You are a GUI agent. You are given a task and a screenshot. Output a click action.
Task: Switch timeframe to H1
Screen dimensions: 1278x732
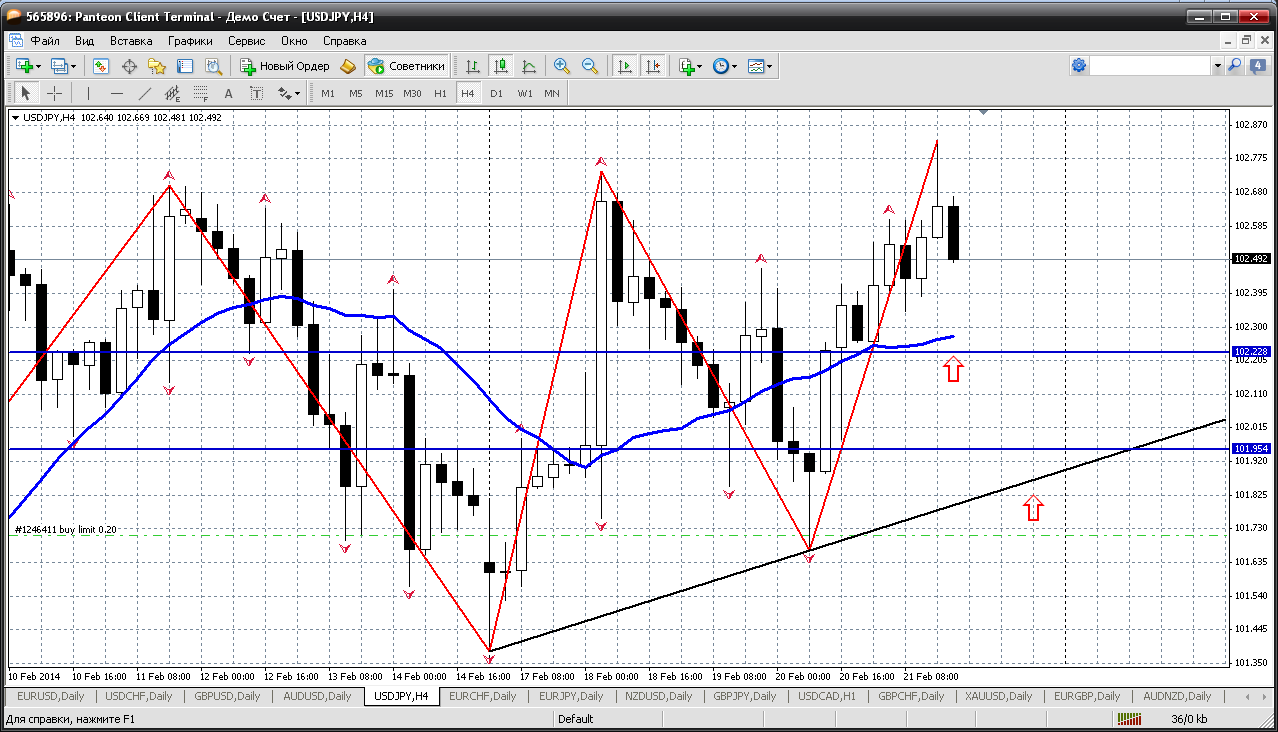[440, 93]
